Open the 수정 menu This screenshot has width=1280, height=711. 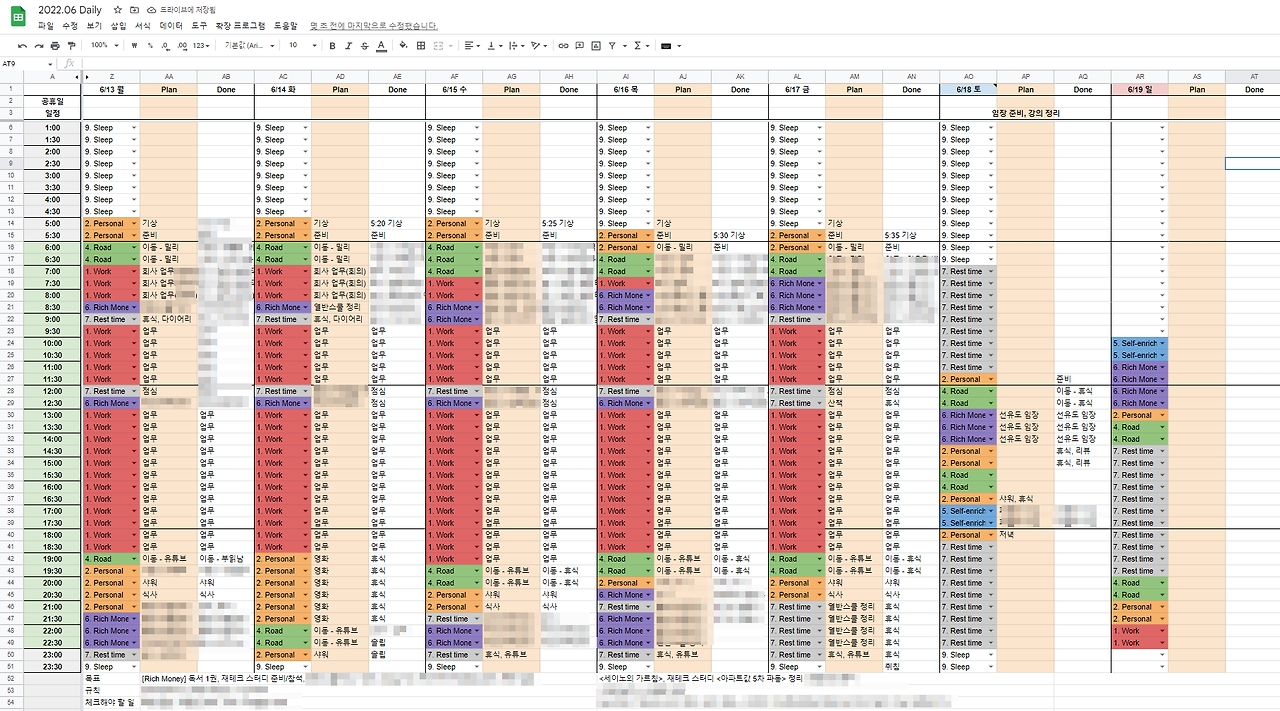(x=70, y=25)
